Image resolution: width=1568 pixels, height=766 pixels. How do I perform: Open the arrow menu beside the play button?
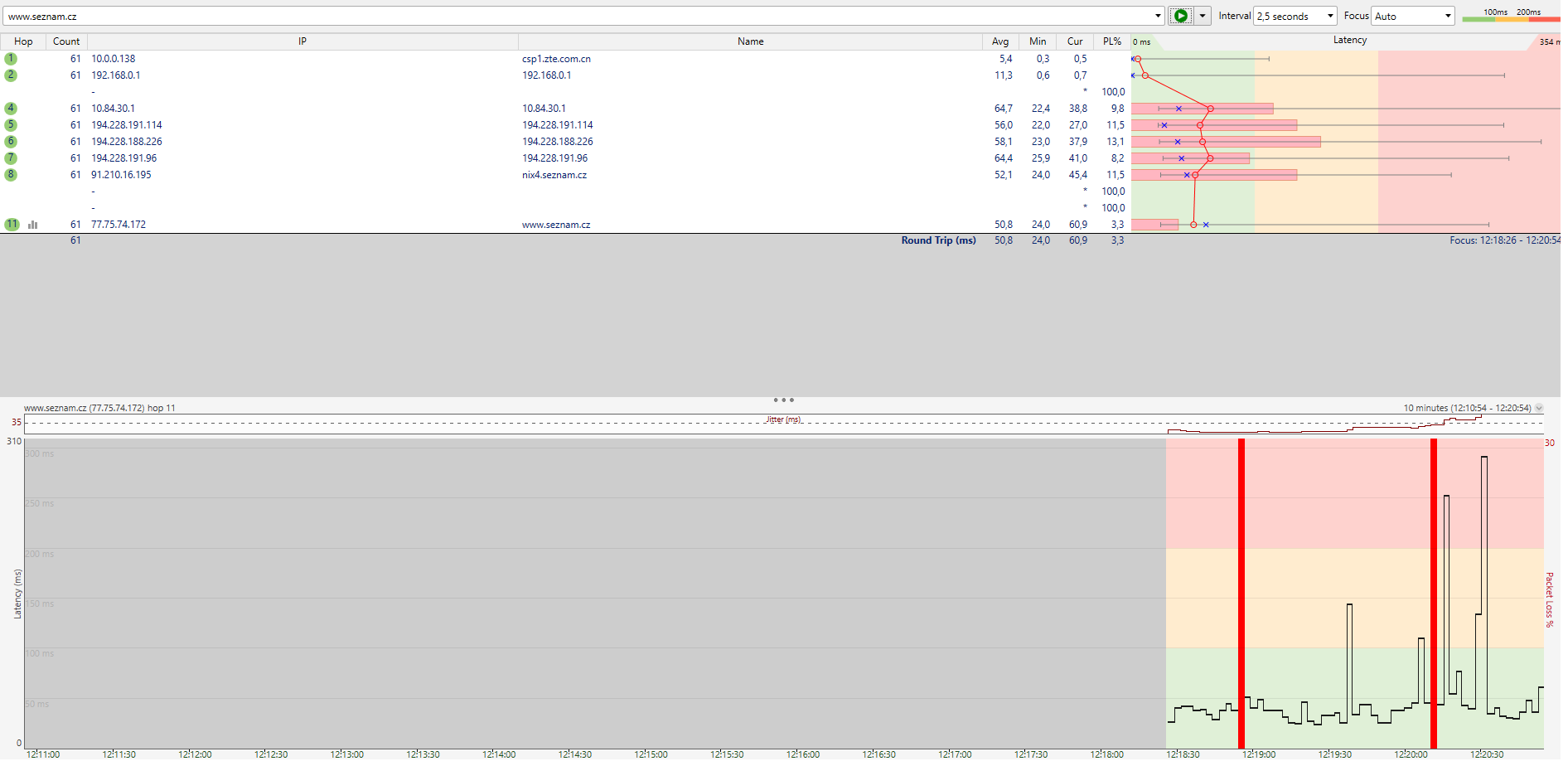click(1203, 16)
